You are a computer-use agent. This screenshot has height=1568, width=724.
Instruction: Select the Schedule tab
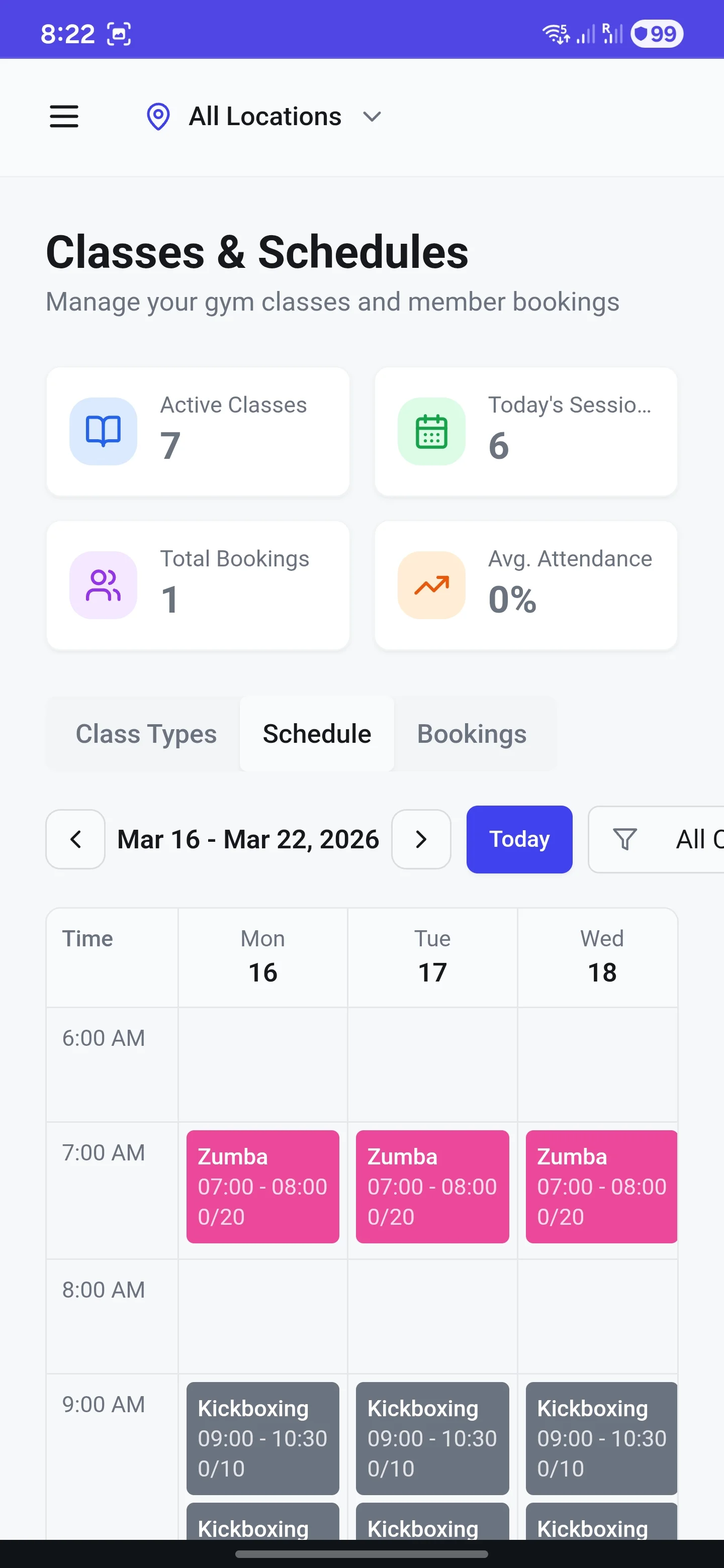(x=317, y=734)
